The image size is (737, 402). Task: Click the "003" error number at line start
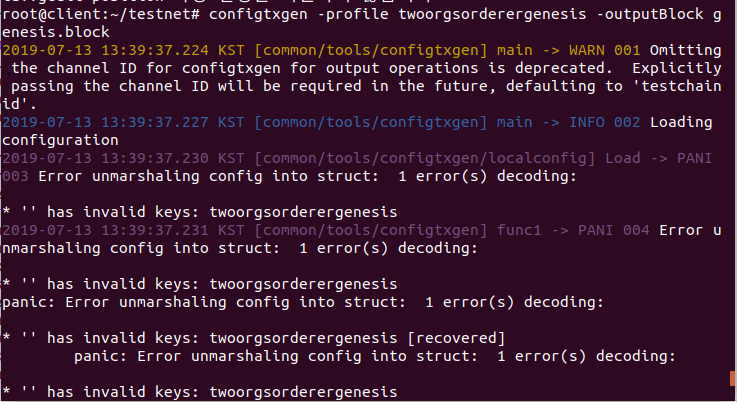pos(15,177)
